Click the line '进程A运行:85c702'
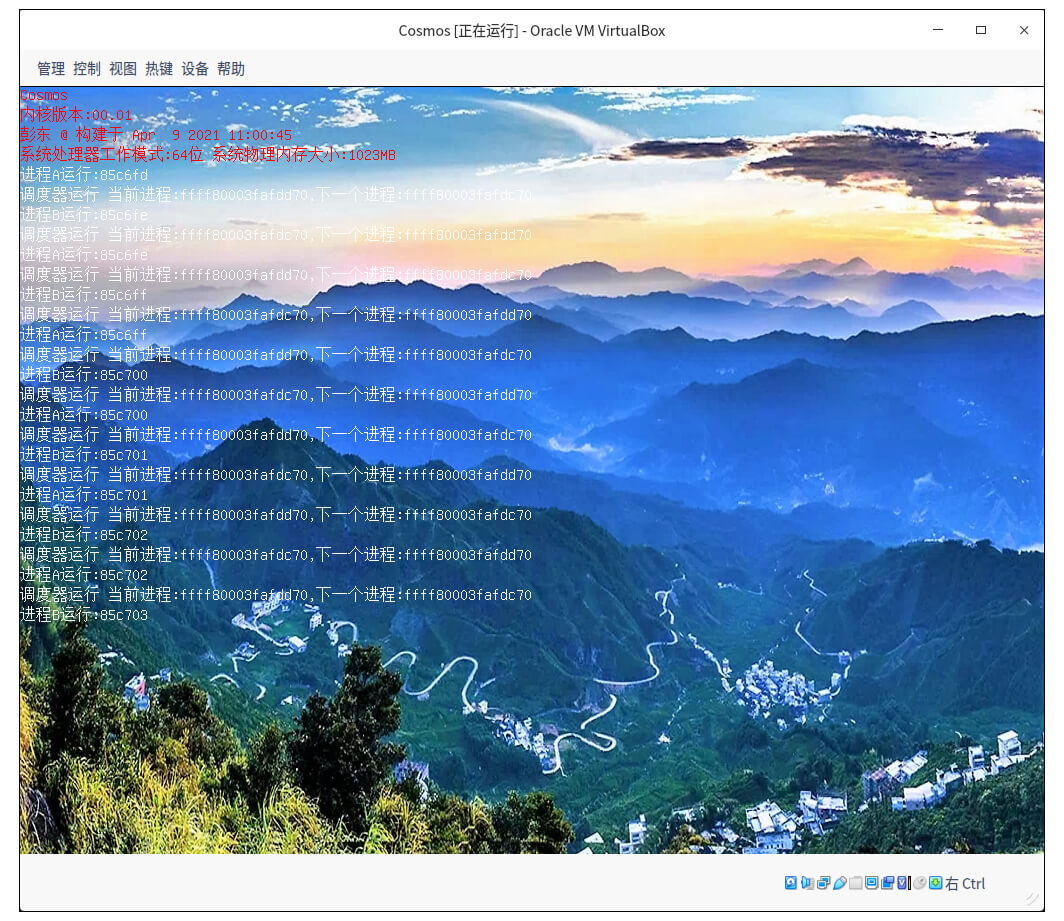Screen dimensions: 1064x921 84,576
